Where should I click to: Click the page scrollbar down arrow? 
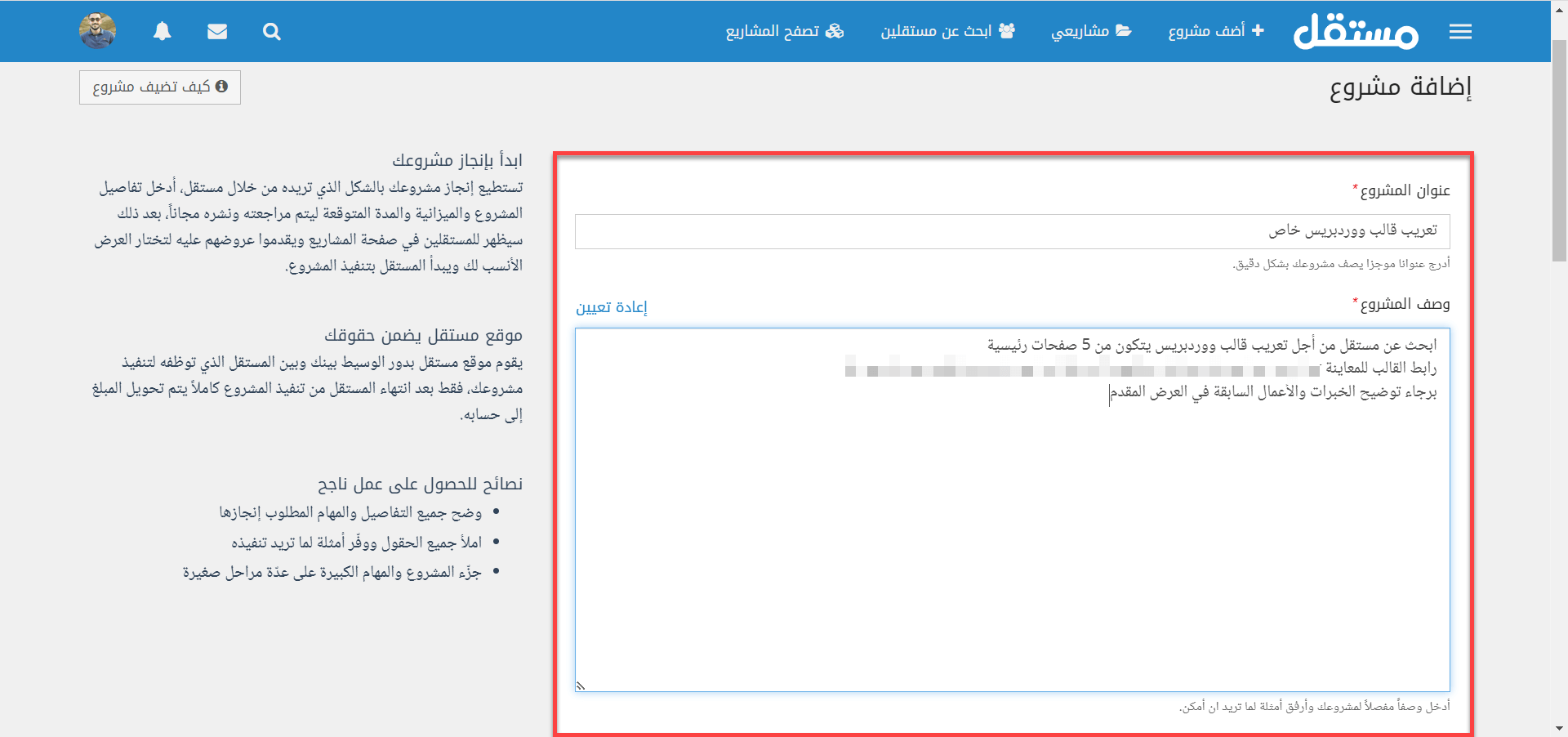click(x=1559, y=728)
